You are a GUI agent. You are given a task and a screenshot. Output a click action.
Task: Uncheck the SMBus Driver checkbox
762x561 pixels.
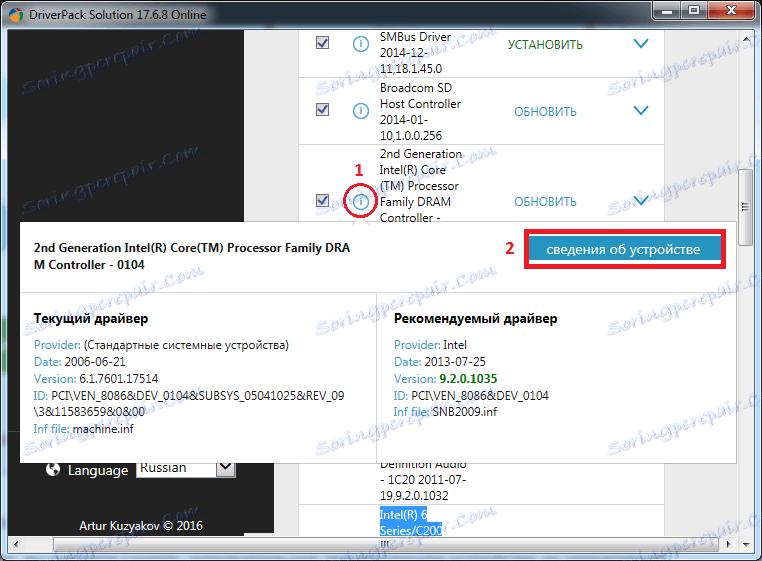point(322,43)
